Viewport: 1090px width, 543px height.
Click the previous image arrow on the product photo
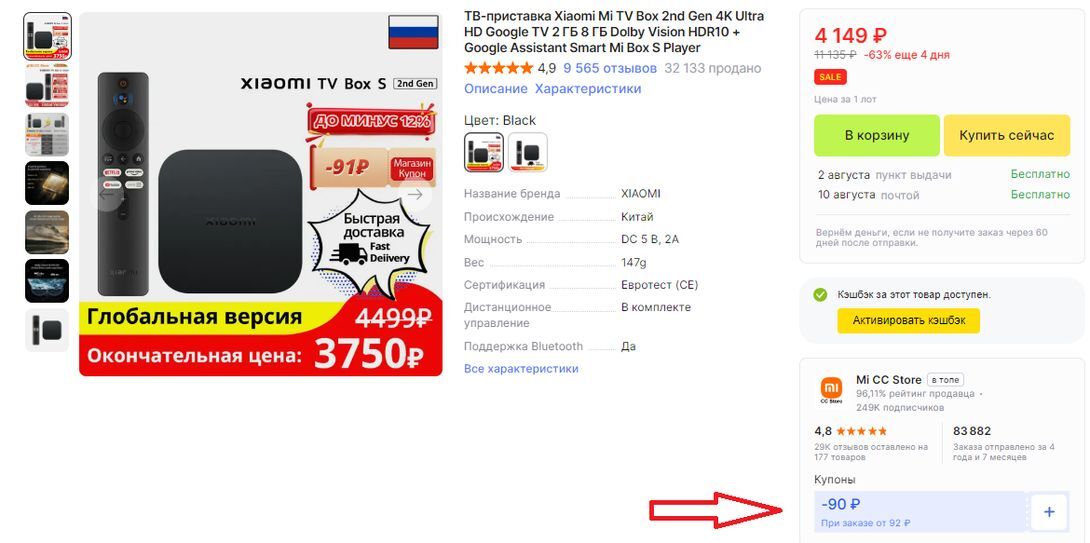[x=106, y=195]
